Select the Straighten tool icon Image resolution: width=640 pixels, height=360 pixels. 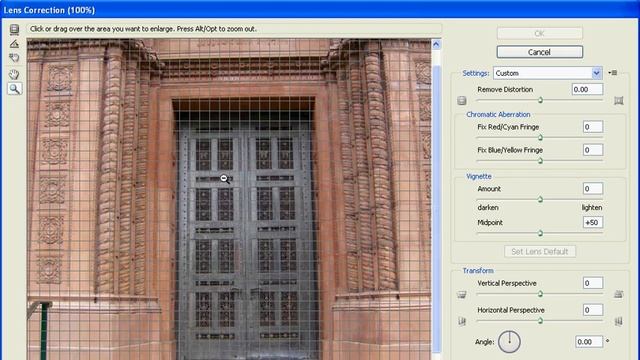pyautogui.click(x=14, y=44)
